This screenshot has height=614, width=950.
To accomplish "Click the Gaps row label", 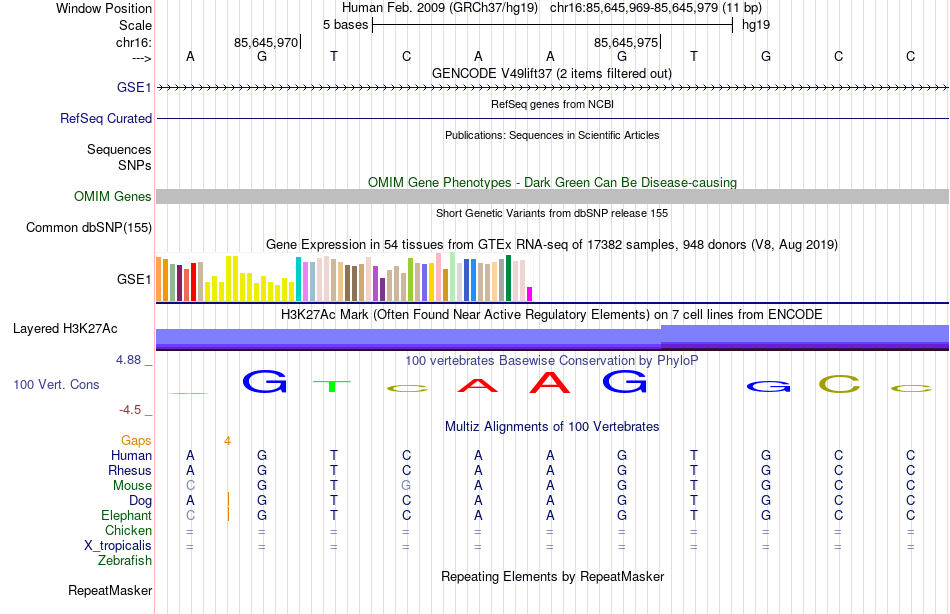I will coord(136,441).
